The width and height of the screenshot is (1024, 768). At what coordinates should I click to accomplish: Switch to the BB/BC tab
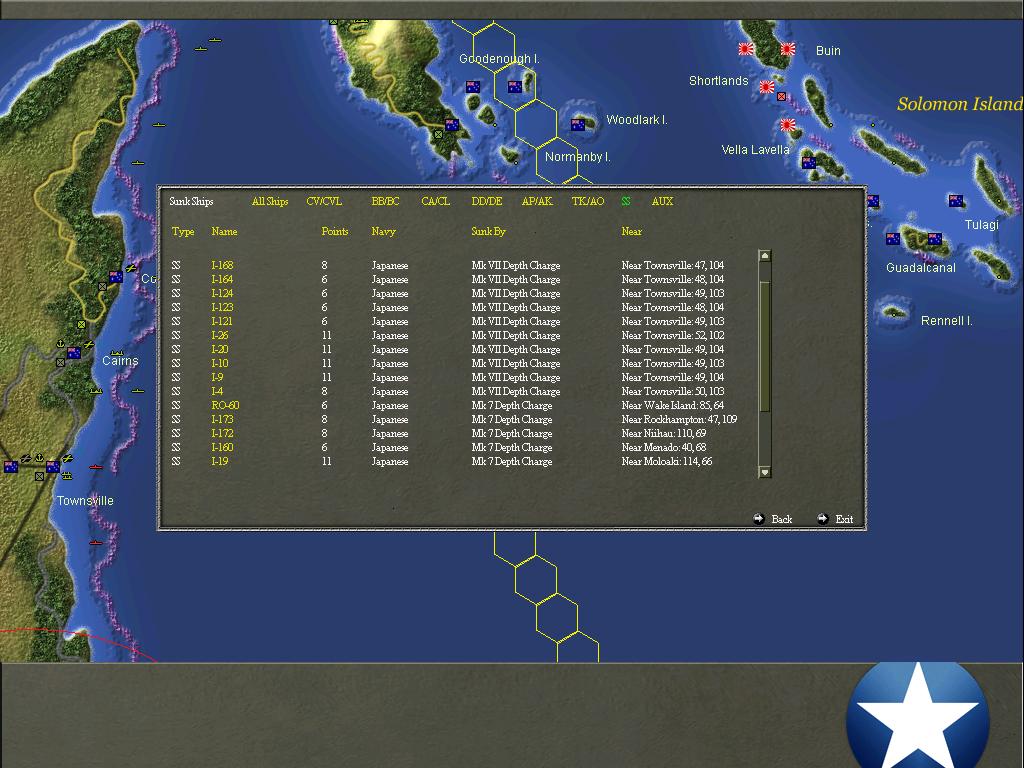point(385,201)
